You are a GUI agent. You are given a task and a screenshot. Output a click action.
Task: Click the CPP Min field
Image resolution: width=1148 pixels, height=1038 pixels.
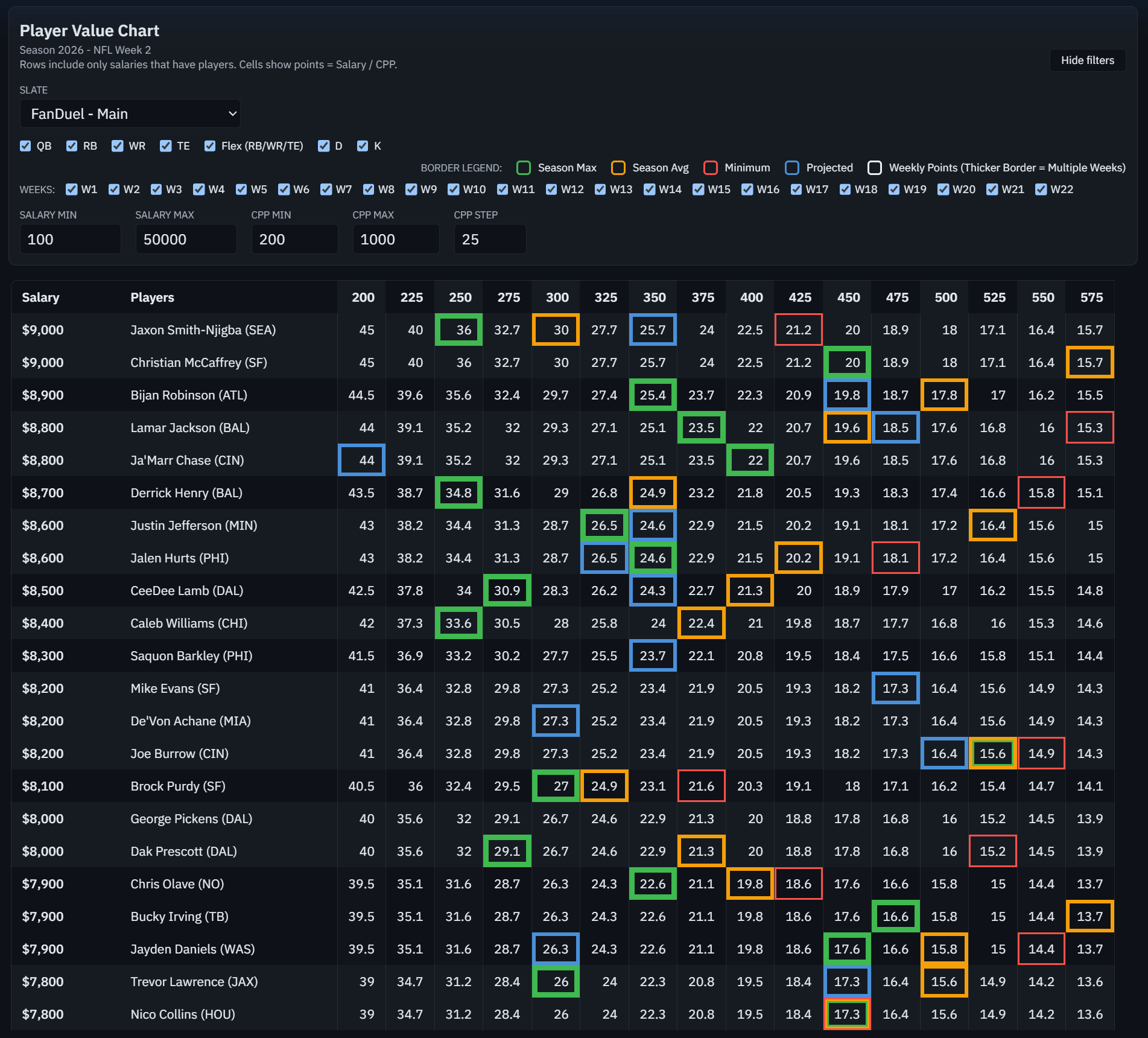pyautogui.click(x=294, y=239)
